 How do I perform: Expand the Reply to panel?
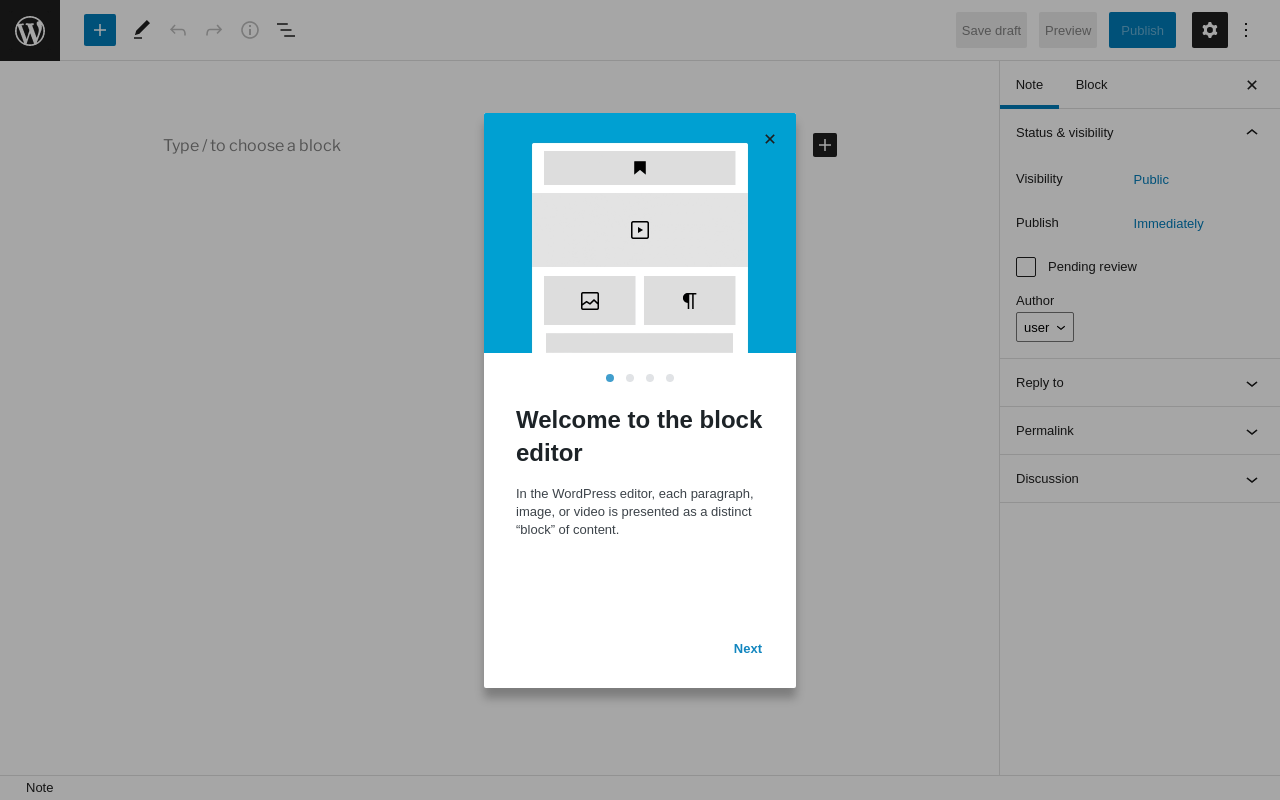click(1140, 383)
